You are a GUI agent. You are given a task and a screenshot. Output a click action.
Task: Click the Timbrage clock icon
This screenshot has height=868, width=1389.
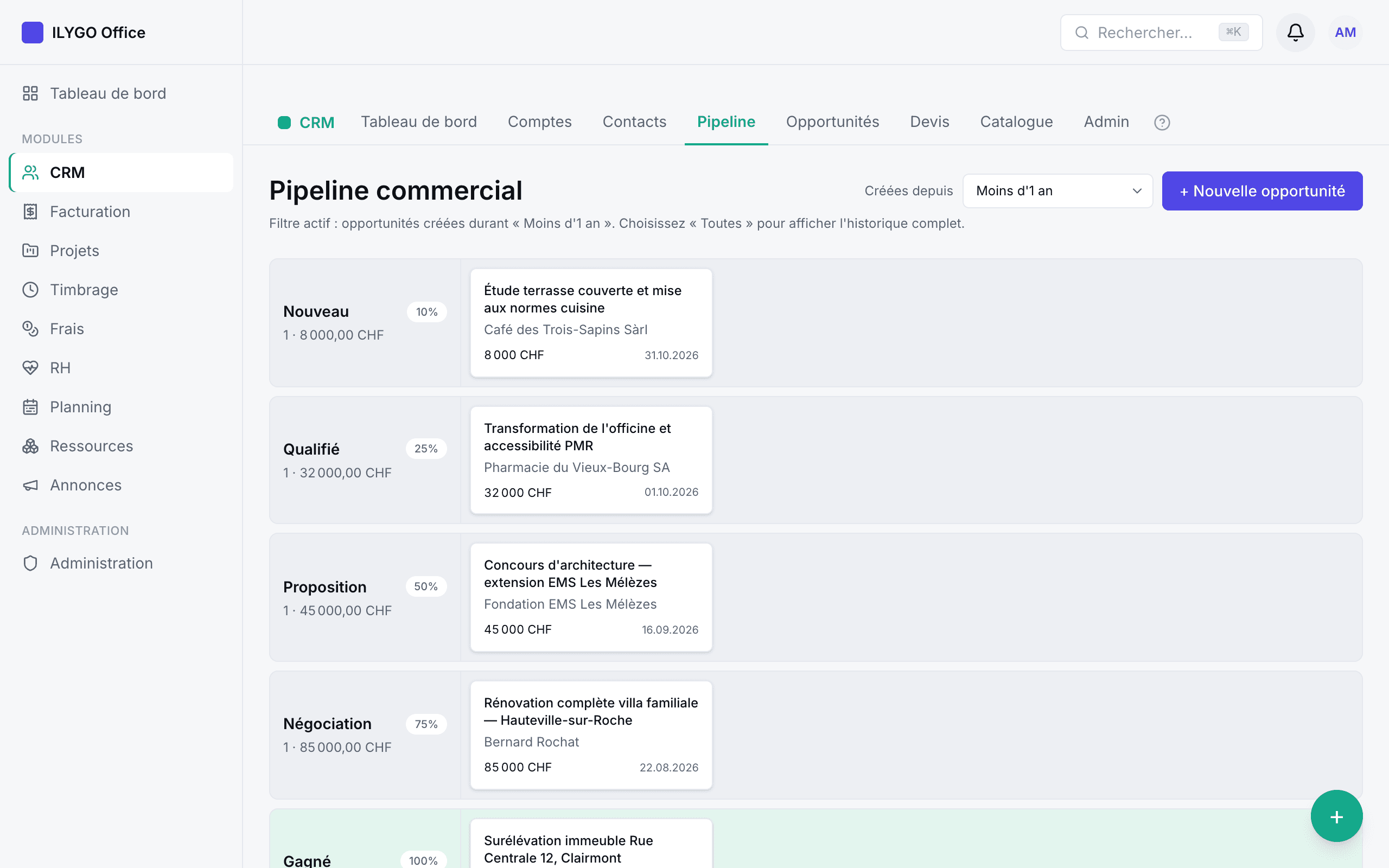click(x=30, y=289)
